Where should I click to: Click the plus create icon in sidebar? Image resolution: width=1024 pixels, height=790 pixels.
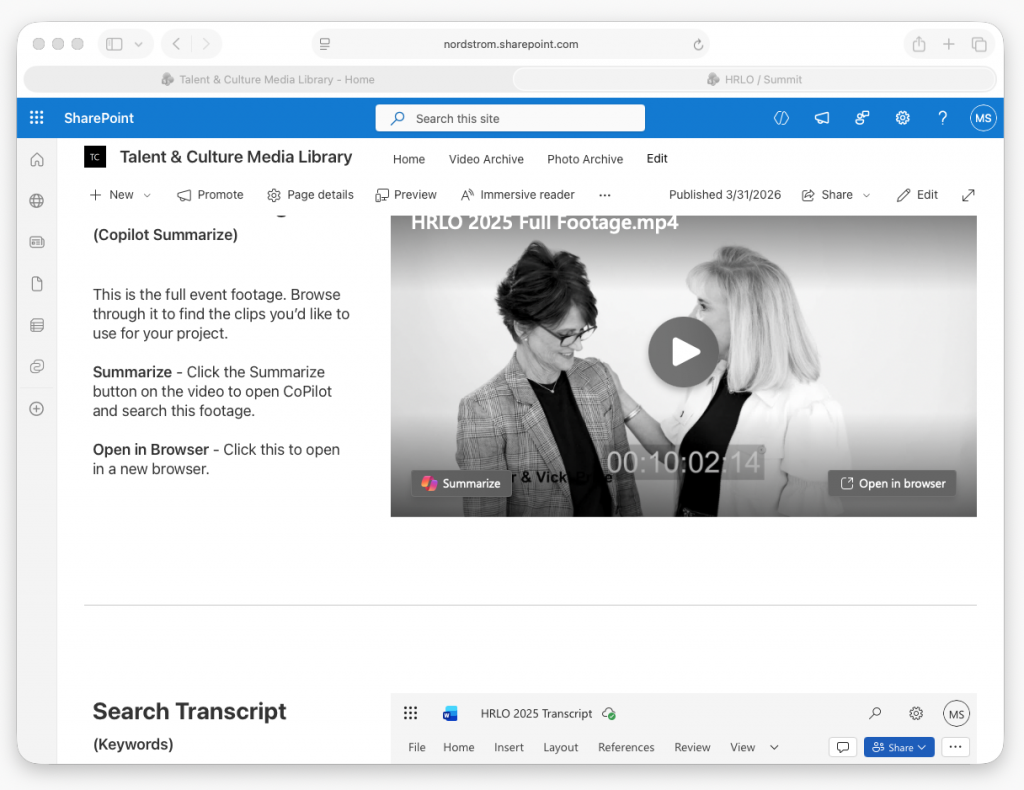click(37, 409)
